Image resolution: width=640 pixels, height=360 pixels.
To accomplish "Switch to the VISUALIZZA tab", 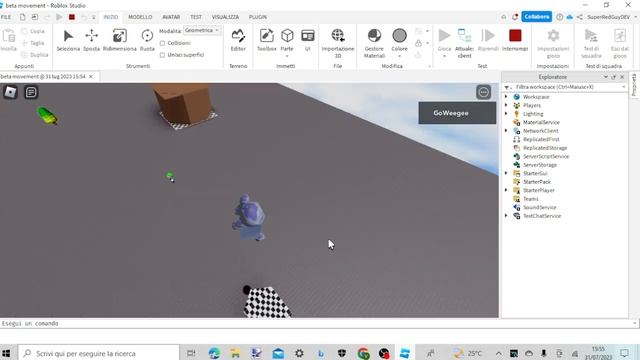I will click(225, 17).
